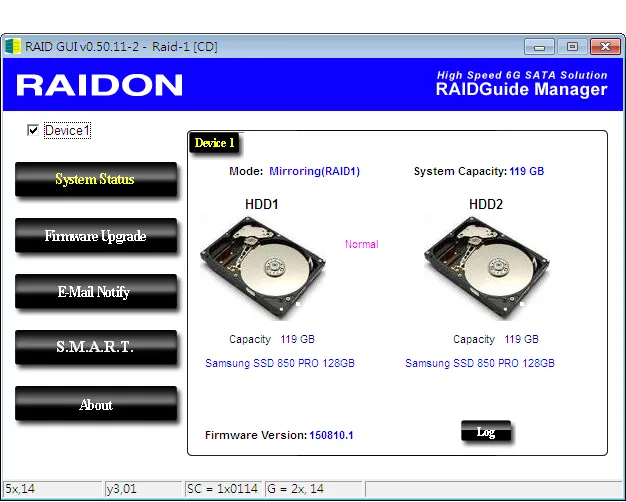Open the Firmware Upgrade section
The image size is (626, 502).
pyautogui.click(x=96, y=235)
